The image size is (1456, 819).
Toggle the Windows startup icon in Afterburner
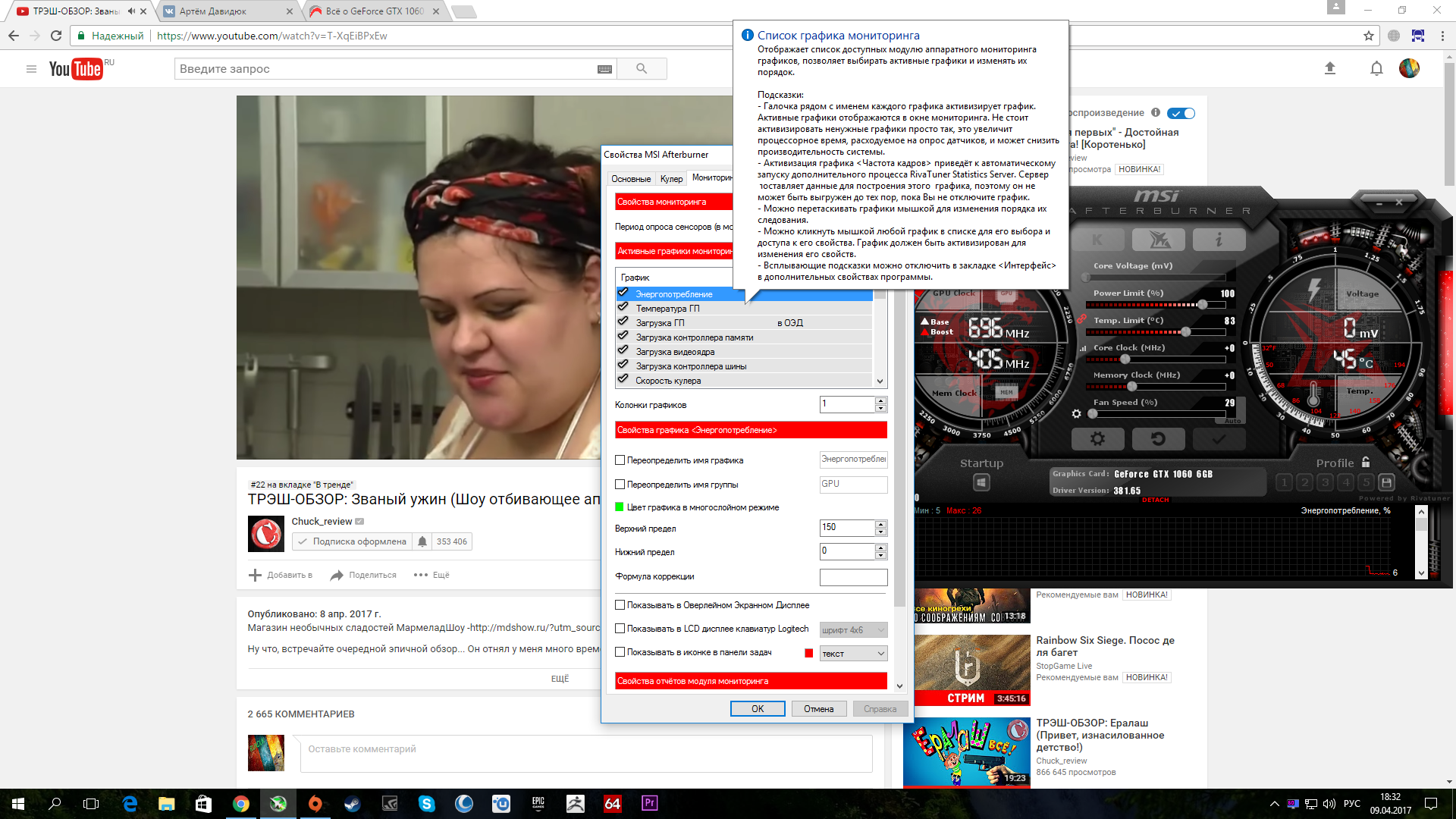pos(981,482)
